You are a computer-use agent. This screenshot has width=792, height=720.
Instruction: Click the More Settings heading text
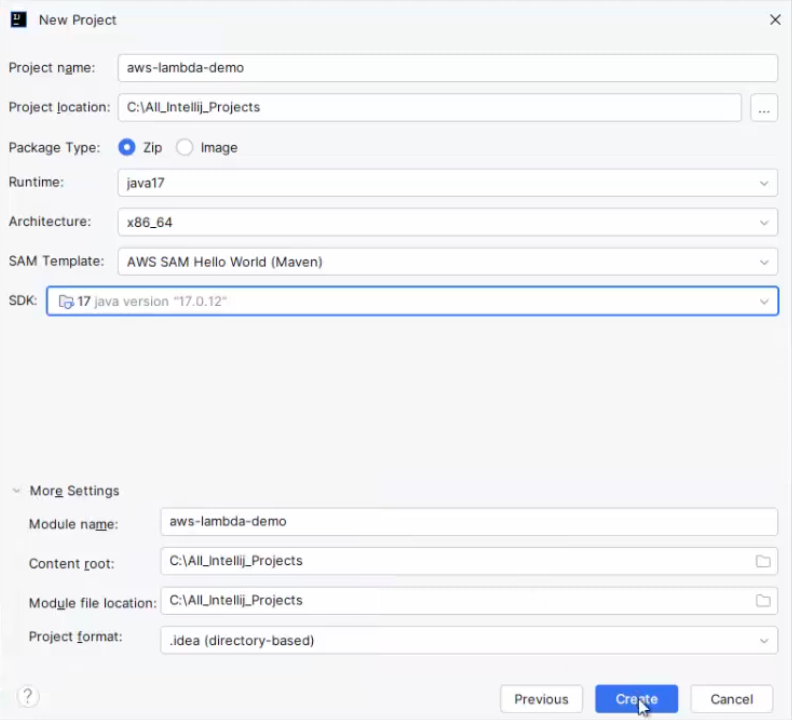click(x=74, y=491)
